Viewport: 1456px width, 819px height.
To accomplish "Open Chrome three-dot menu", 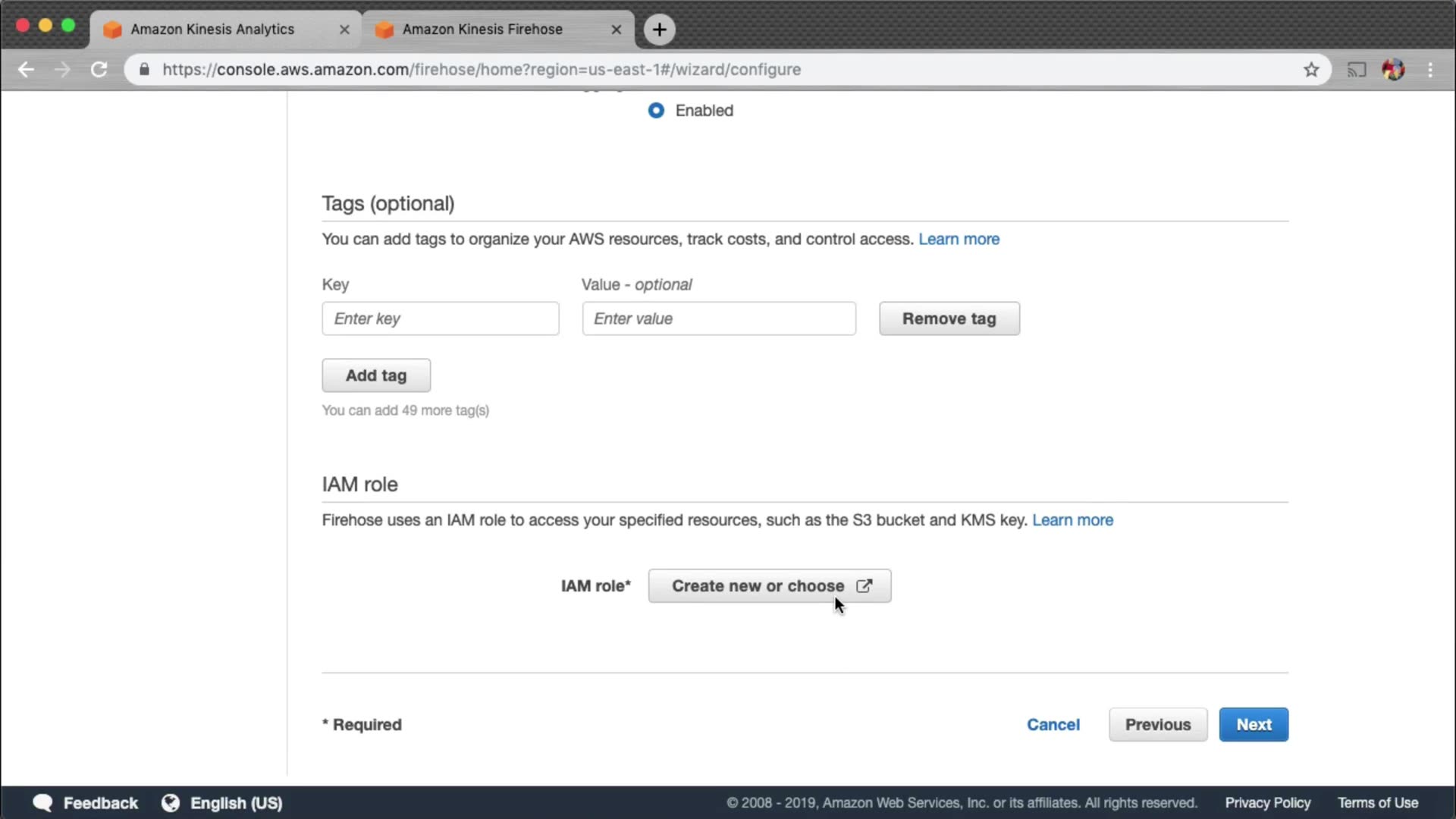I will [x=1430, y=70].
